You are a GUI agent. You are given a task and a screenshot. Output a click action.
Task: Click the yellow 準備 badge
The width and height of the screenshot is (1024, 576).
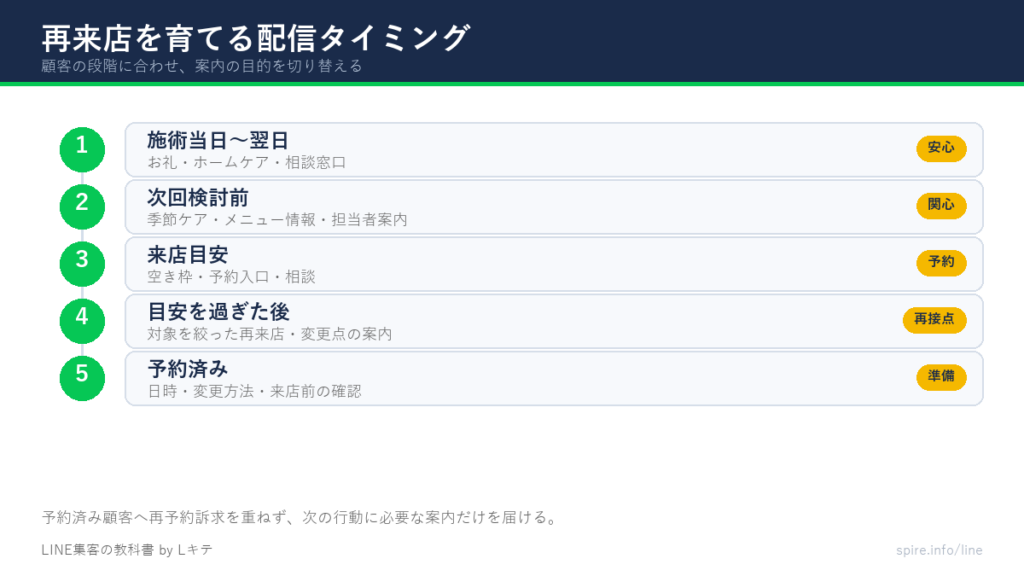(941, 377)
